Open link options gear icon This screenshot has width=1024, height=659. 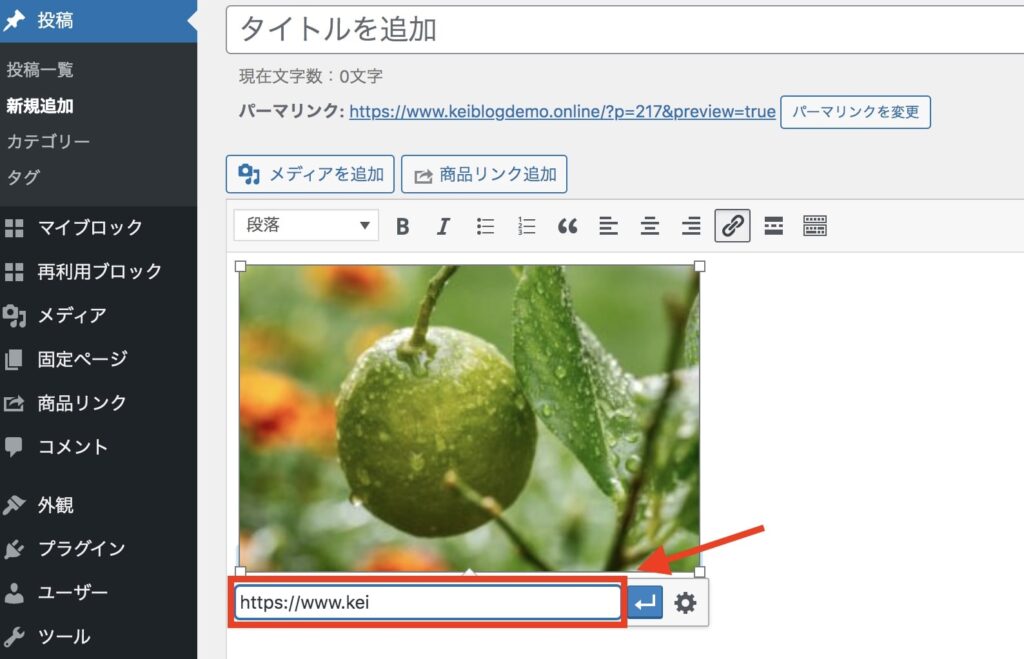coord(685,602)
